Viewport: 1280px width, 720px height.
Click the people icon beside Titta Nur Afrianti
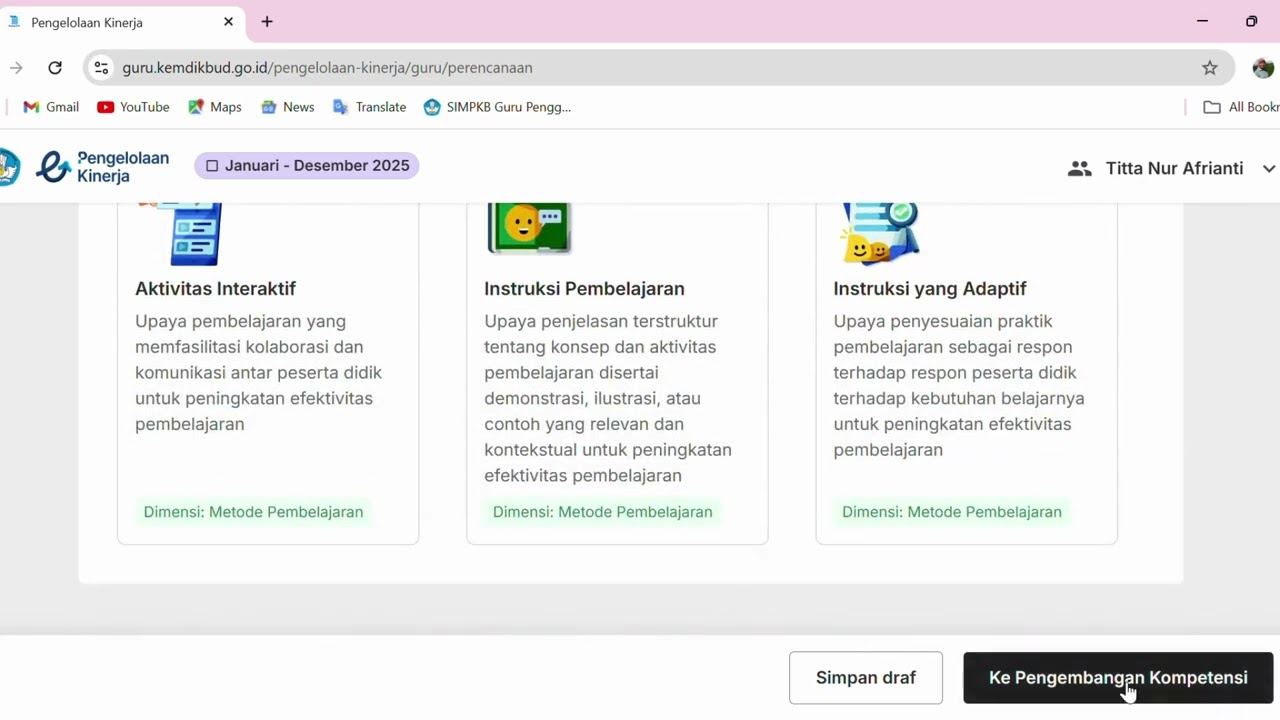[1079, 168]
